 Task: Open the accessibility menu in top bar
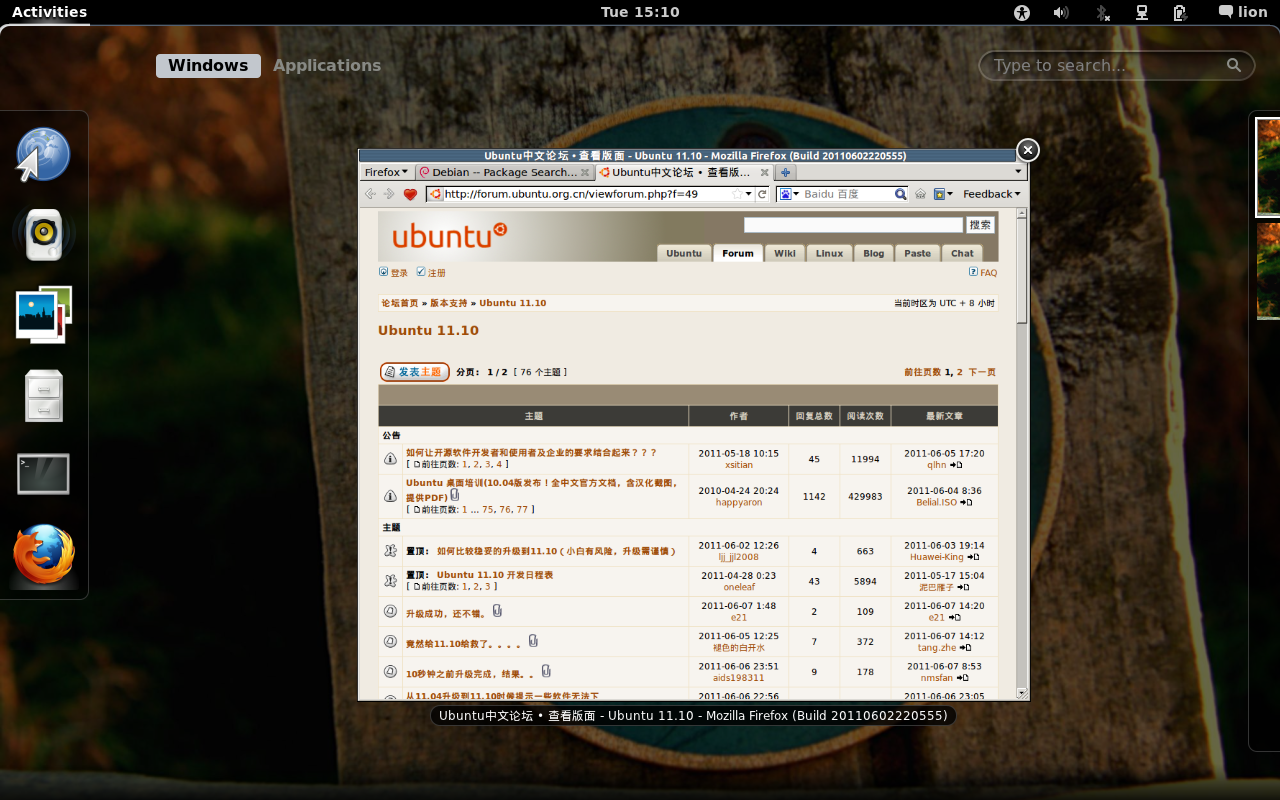1021,12
